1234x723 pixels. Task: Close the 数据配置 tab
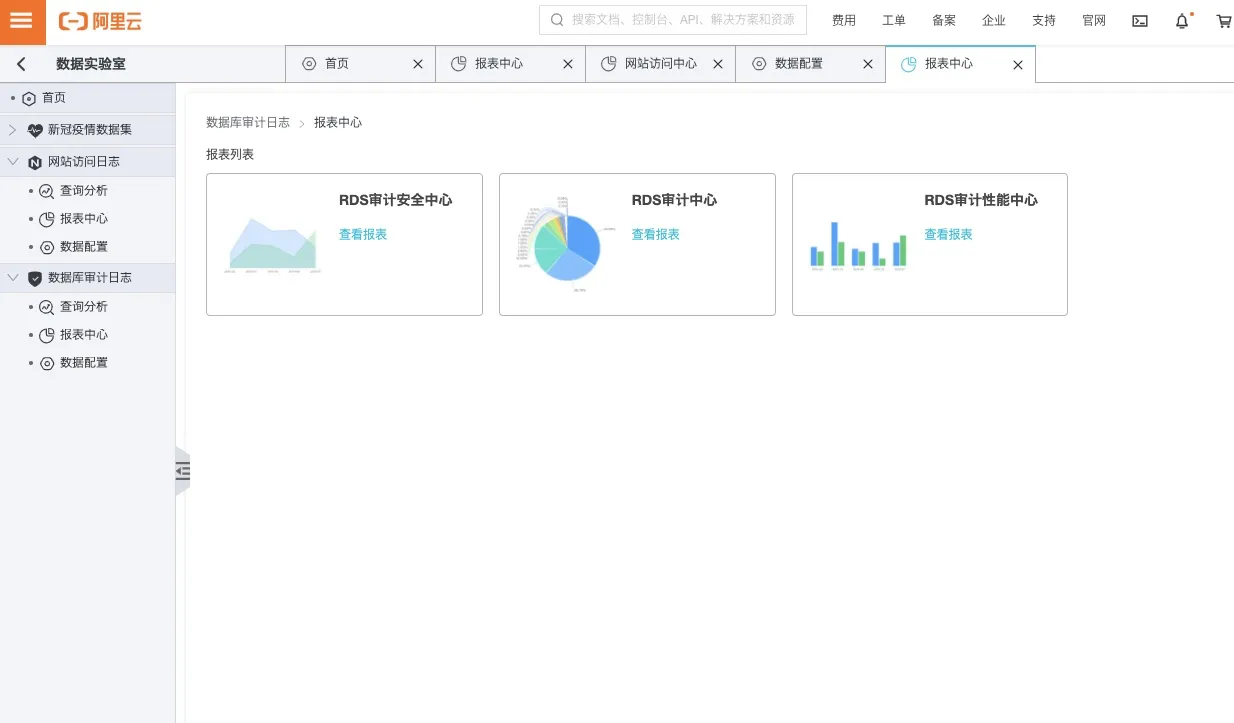pos(868,64)
